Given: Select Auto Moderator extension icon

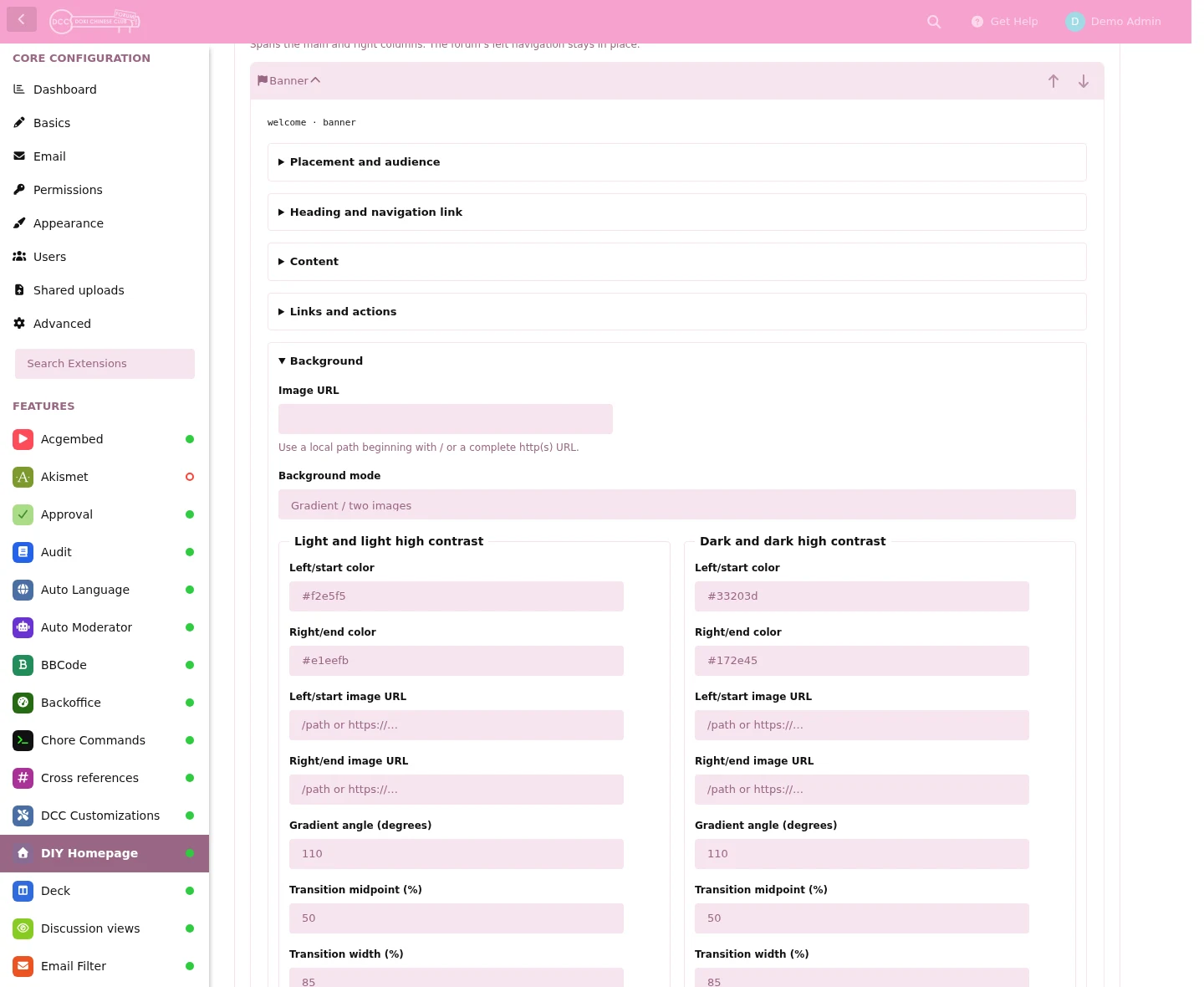Looking at the screenshot, I should (23, 627).
